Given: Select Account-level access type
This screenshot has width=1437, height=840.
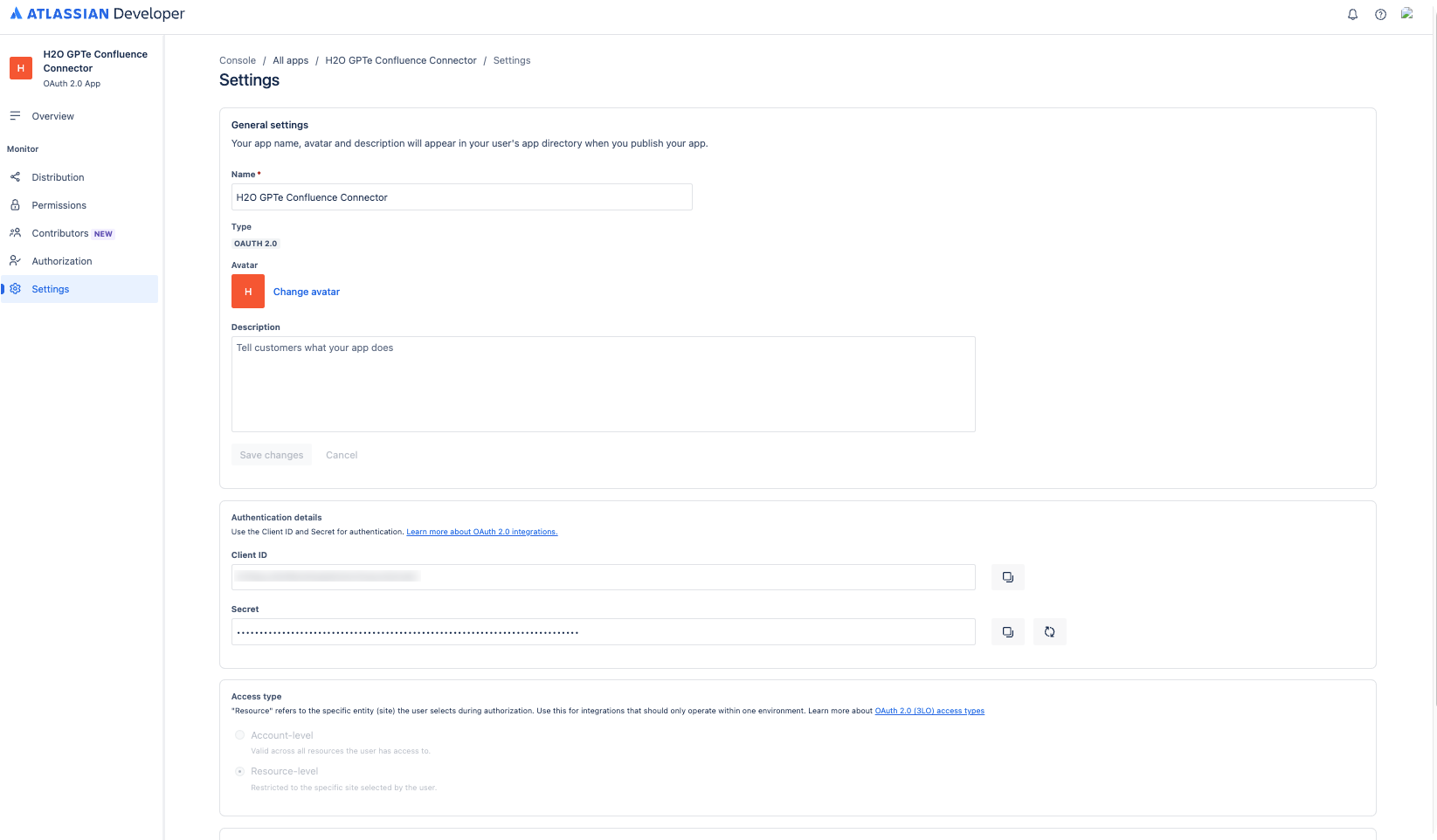Looking at the screenshot, I should 239,735.
